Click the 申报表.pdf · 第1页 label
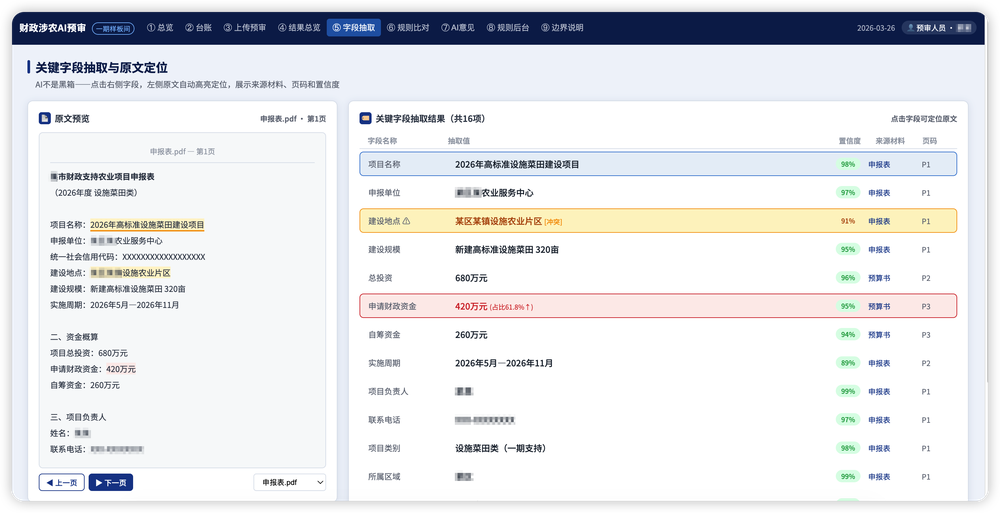 click(293, 119)
